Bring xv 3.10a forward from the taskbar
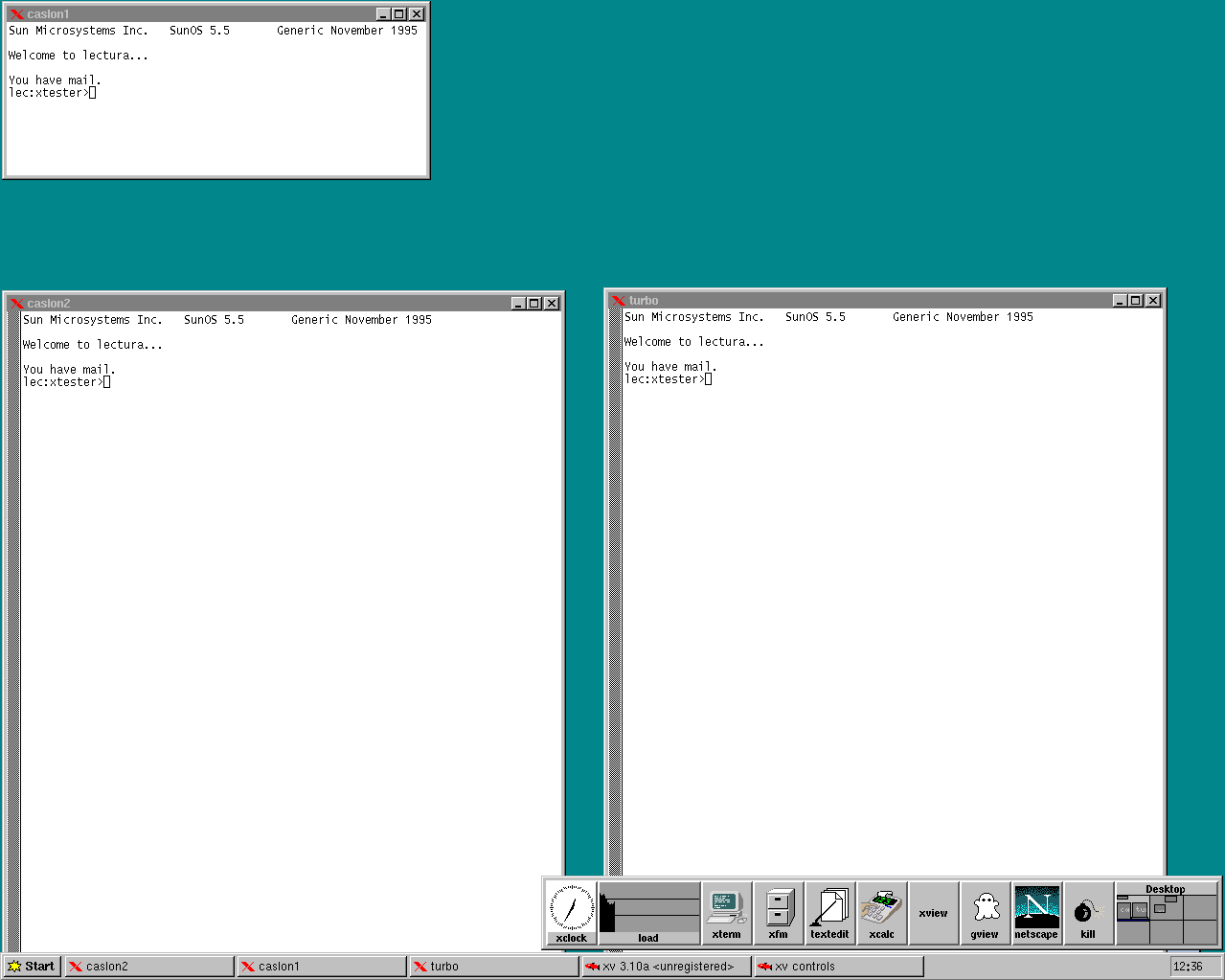The height and width of the screenshot is (980, 1225). pyautogui.click(x=666, y=966)
